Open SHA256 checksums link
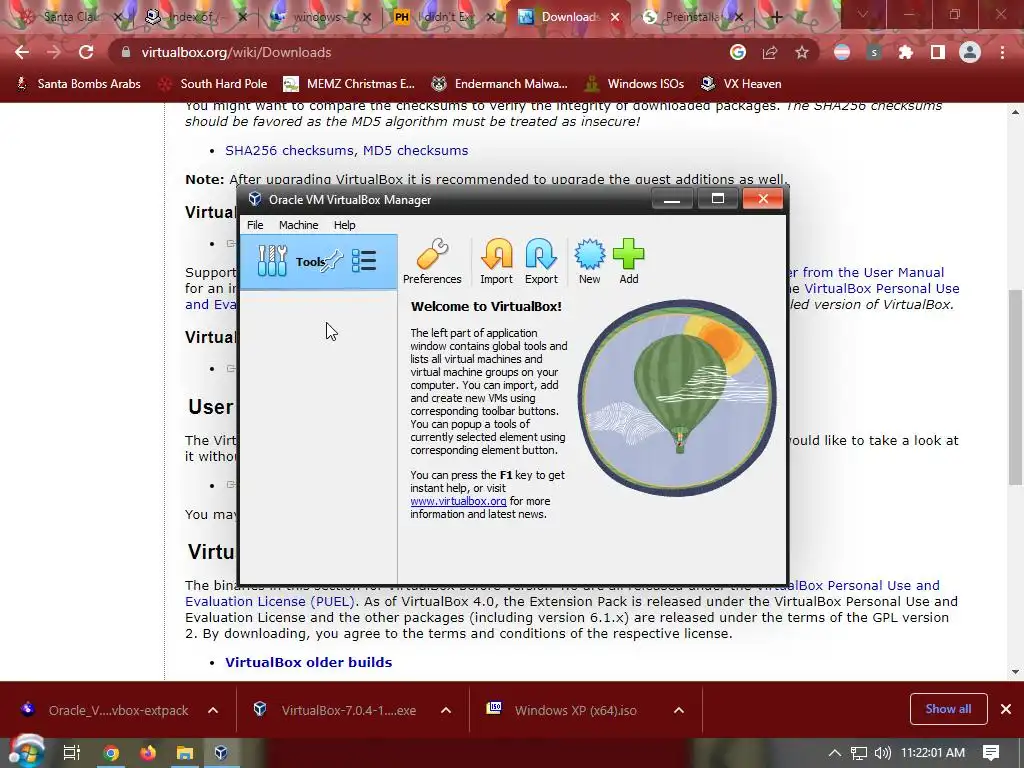 click(x=290, y=150)
